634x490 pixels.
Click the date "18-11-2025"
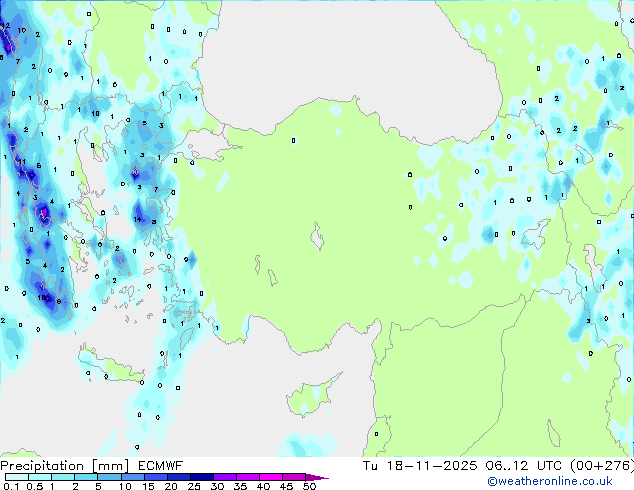[x=431, y=466]
